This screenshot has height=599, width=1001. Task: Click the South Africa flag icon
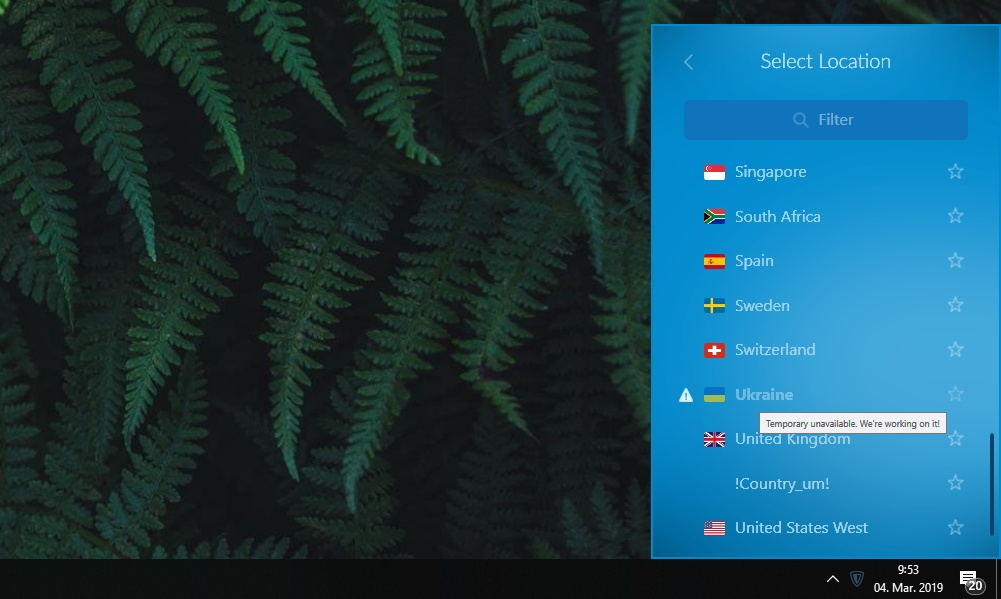(714, 216)
